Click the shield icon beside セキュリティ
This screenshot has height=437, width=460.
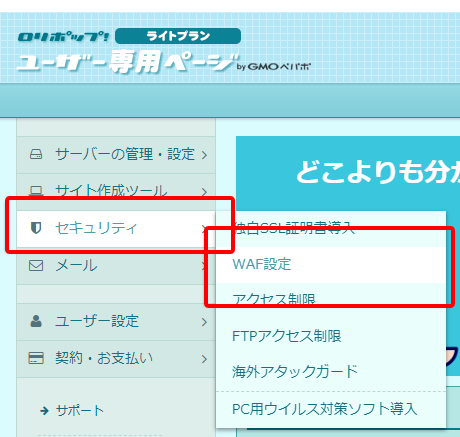(x=36, y=228)
